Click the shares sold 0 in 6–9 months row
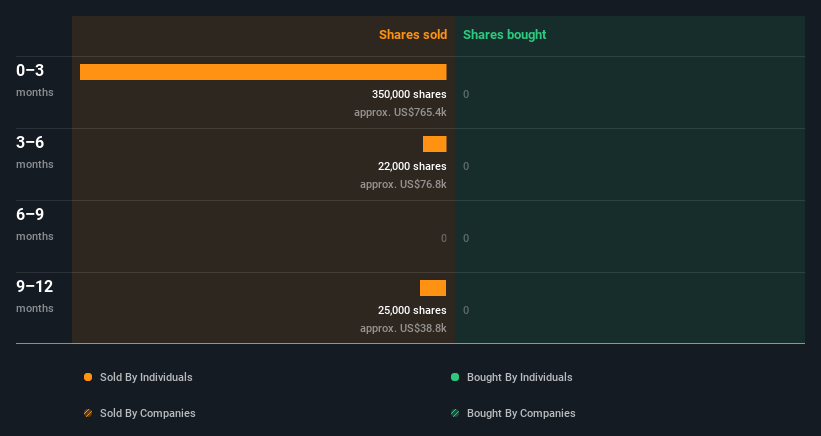Screen dimensions: 821x436 443,238
